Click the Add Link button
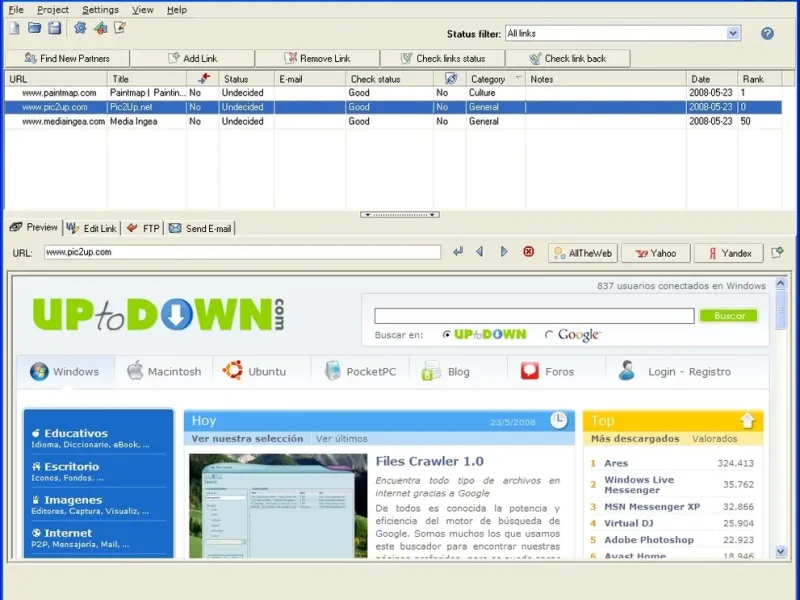This screenshot has width=800, height=600. click(192, 58)
